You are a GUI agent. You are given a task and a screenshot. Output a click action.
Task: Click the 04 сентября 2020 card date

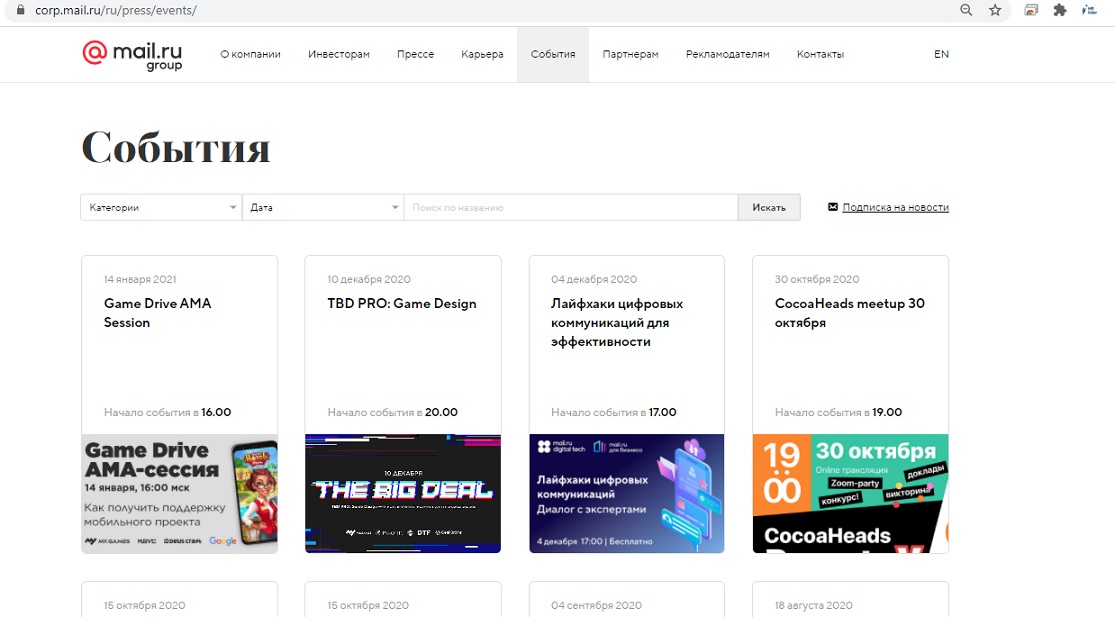pyautogui.click(x=596, y=606)
